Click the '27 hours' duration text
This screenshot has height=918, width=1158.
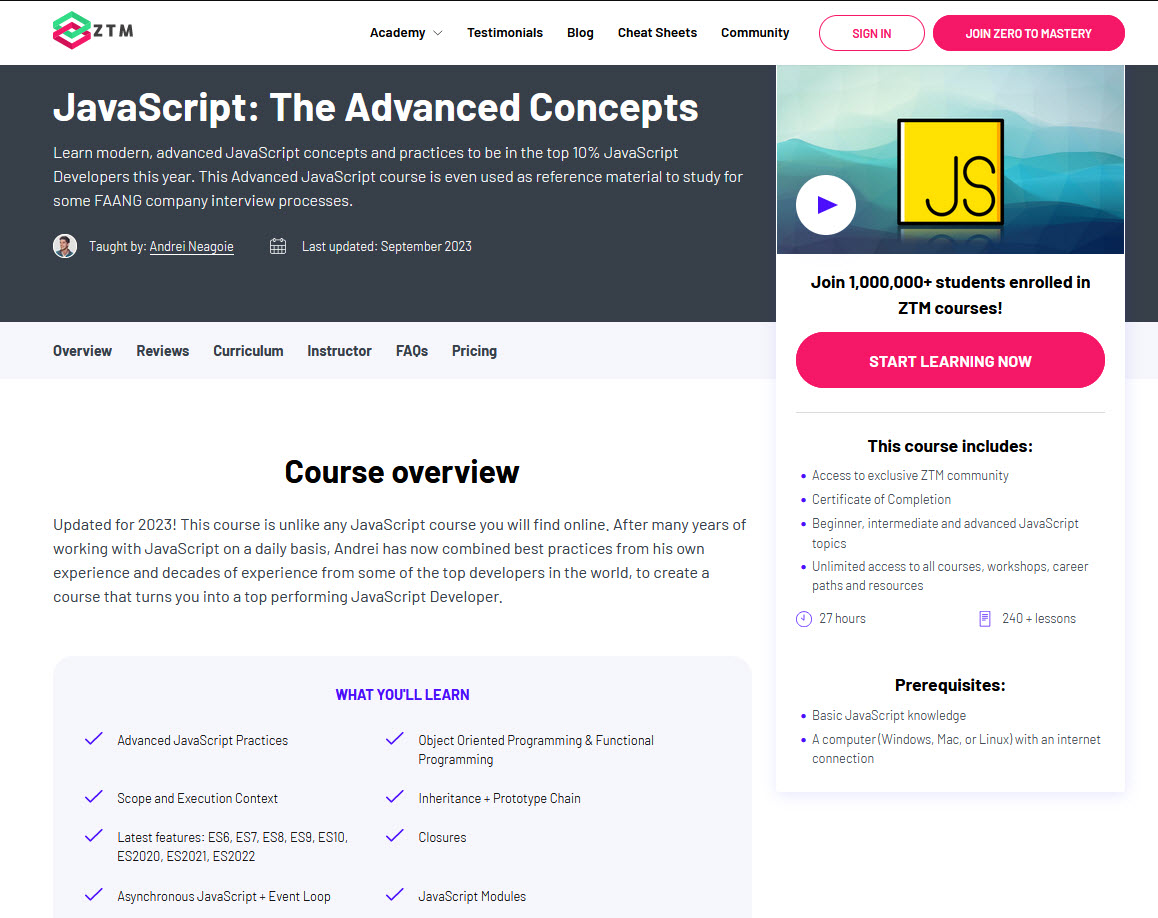(x=842, y=619)
